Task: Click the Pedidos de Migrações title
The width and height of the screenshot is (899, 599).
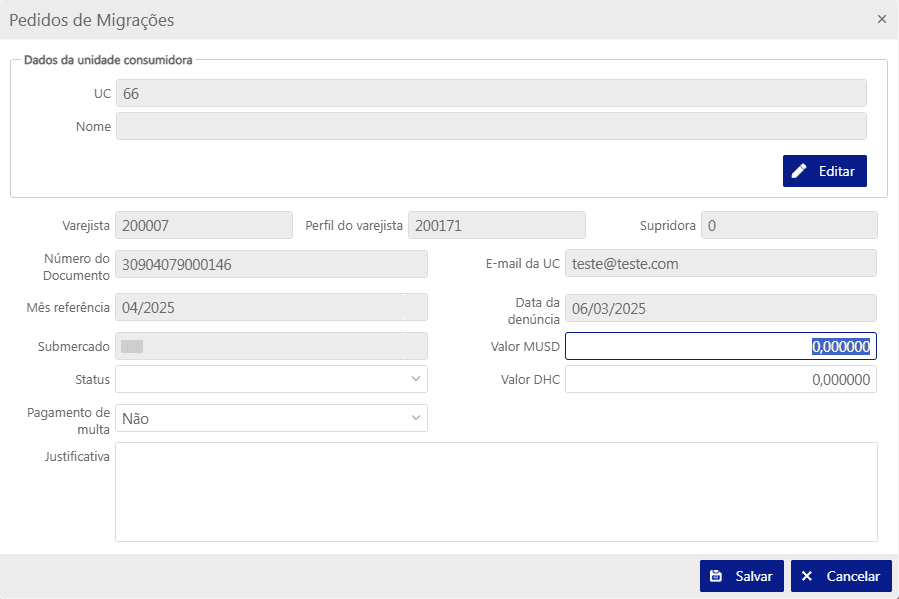Action: point(92,20)
